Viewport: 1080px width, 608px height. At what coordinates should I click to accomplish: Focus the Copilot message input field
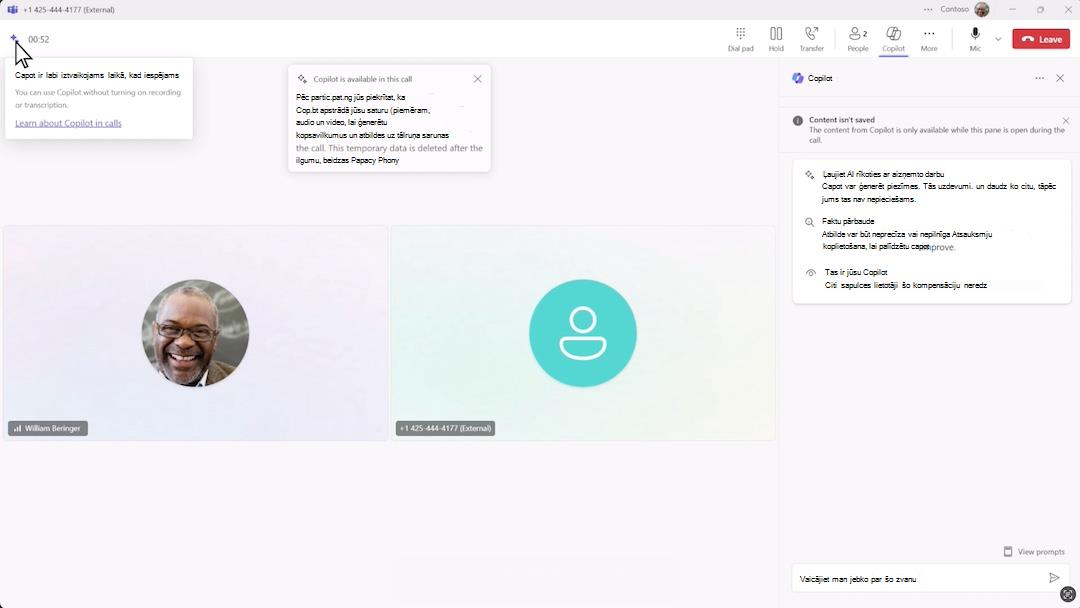pyautogui.click(x=920, y=579)
